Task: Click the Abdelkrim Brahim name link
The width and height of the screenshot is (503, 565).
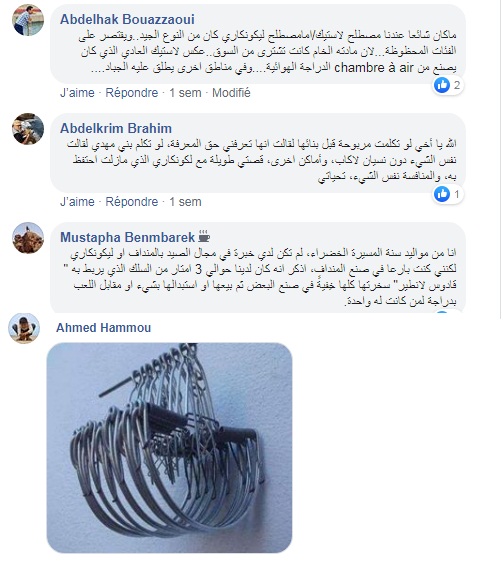Action: coord(116,128)
